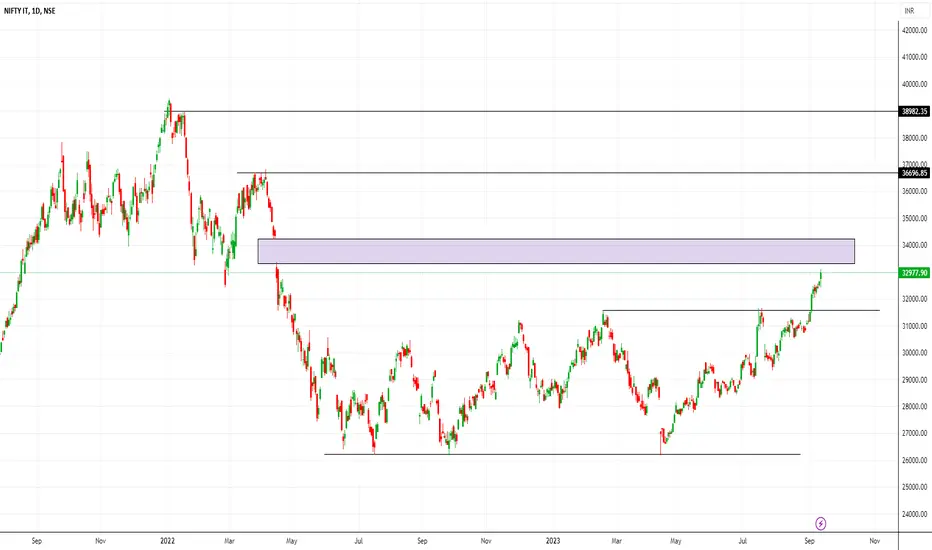Click the Nov label at far right of time axis
The image size is (932, 550).
(x=874, y=541)
